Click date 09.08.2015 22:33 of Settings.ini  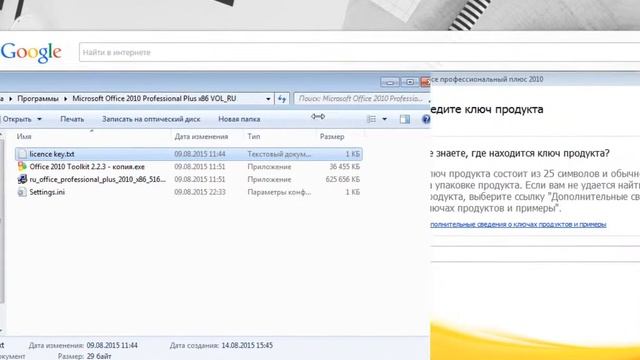(x=200, y=192)
